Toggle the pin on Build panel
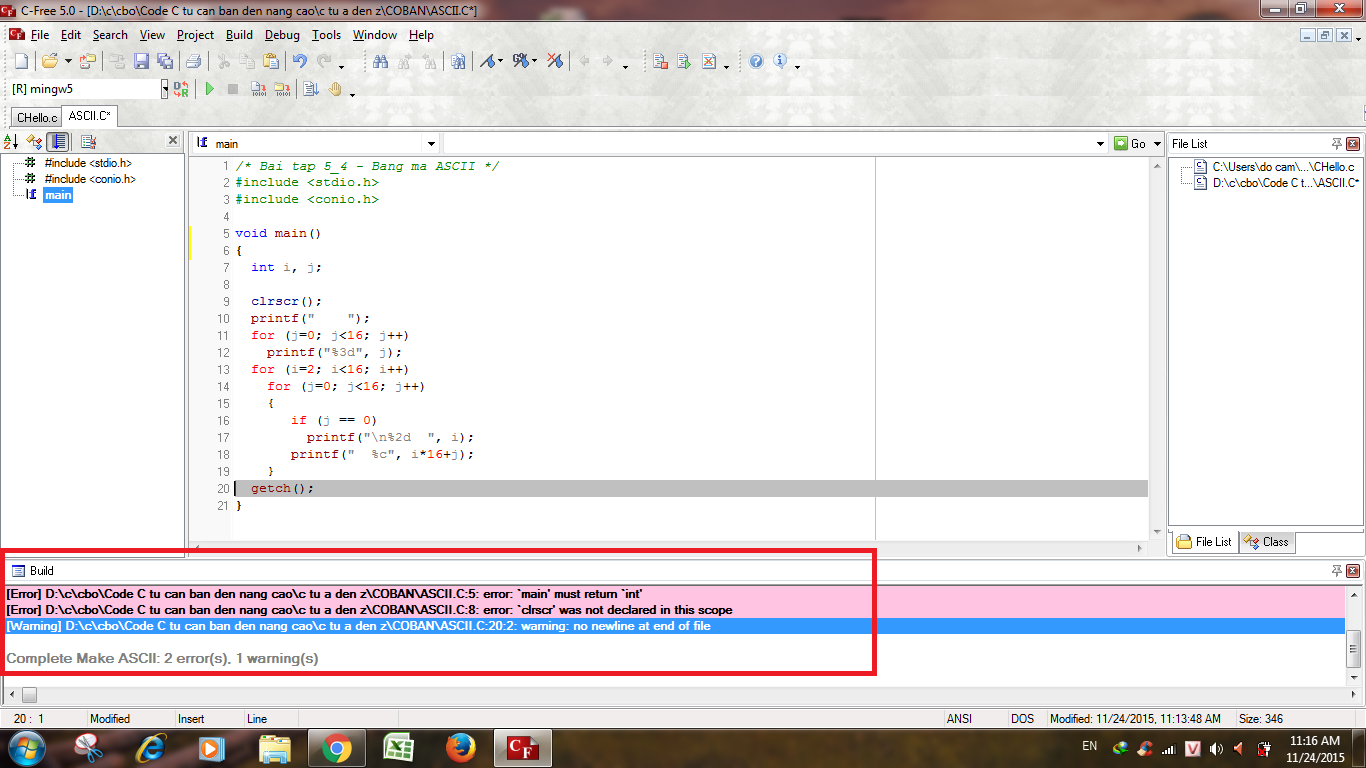 [1337, 570]
